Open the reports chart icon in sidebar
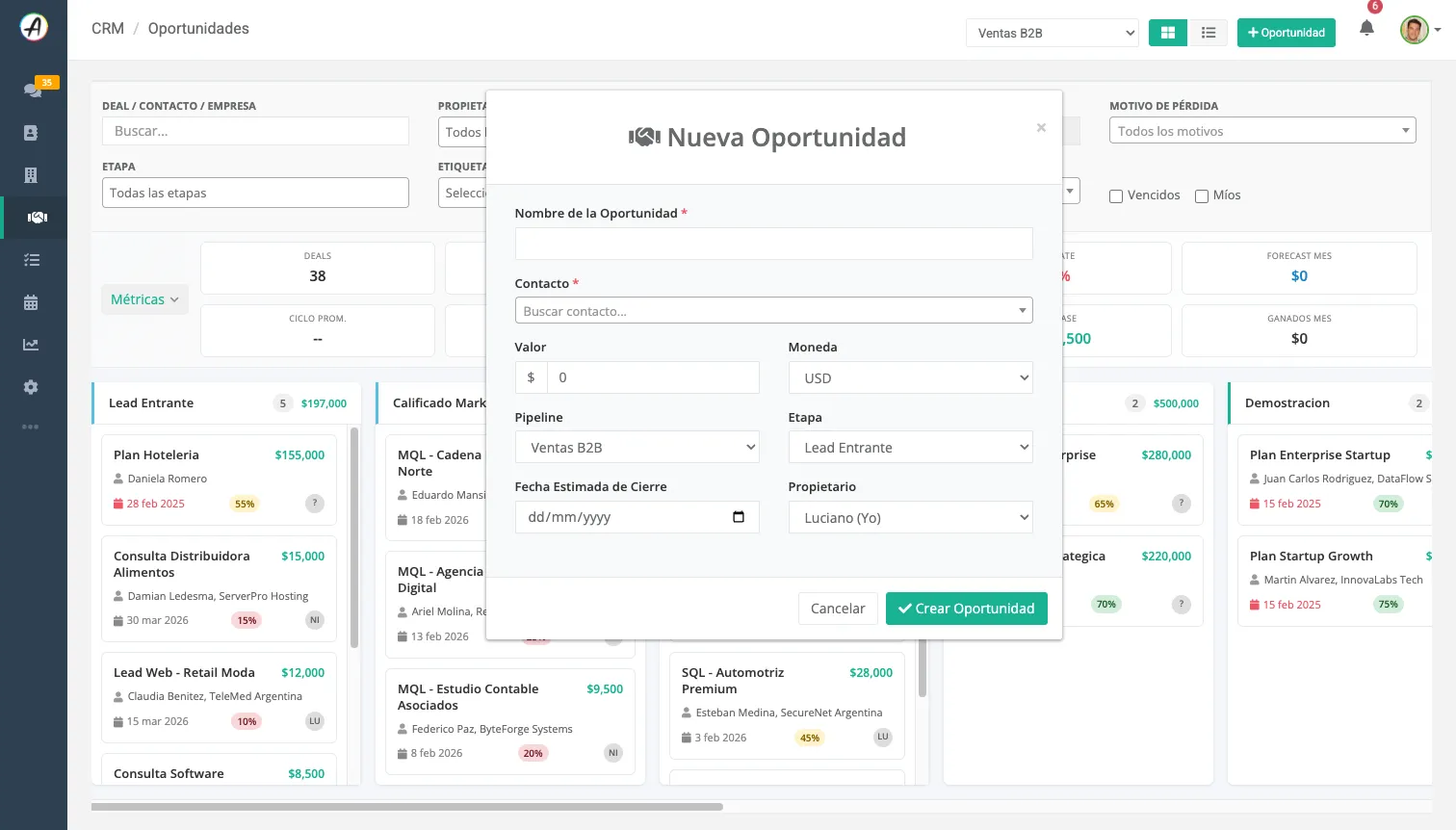The image size is (1456, 830). [x=31, y=345]
